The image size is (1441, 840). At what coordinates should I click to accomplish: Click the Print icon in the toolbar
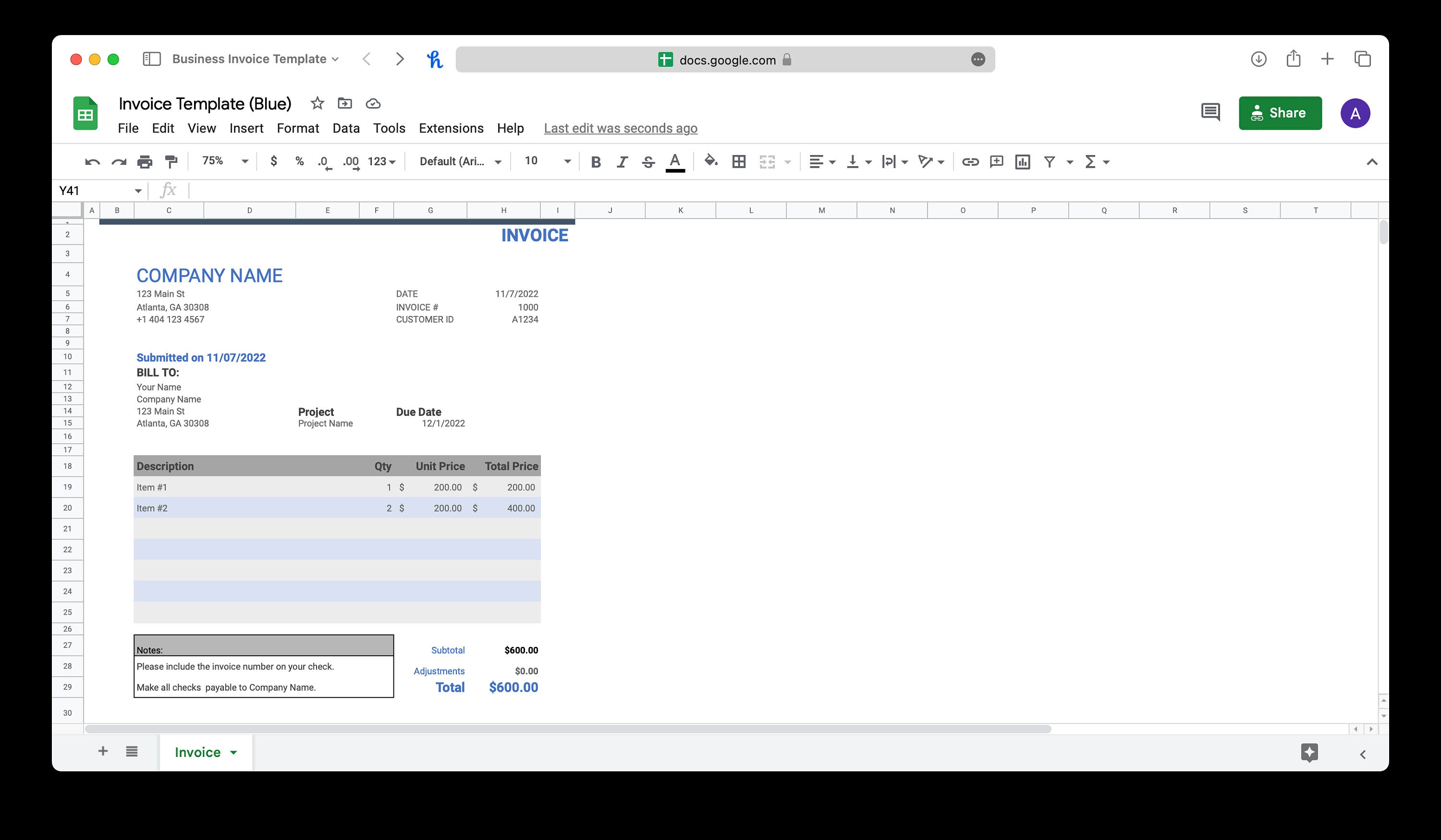[x=145, y=161]
